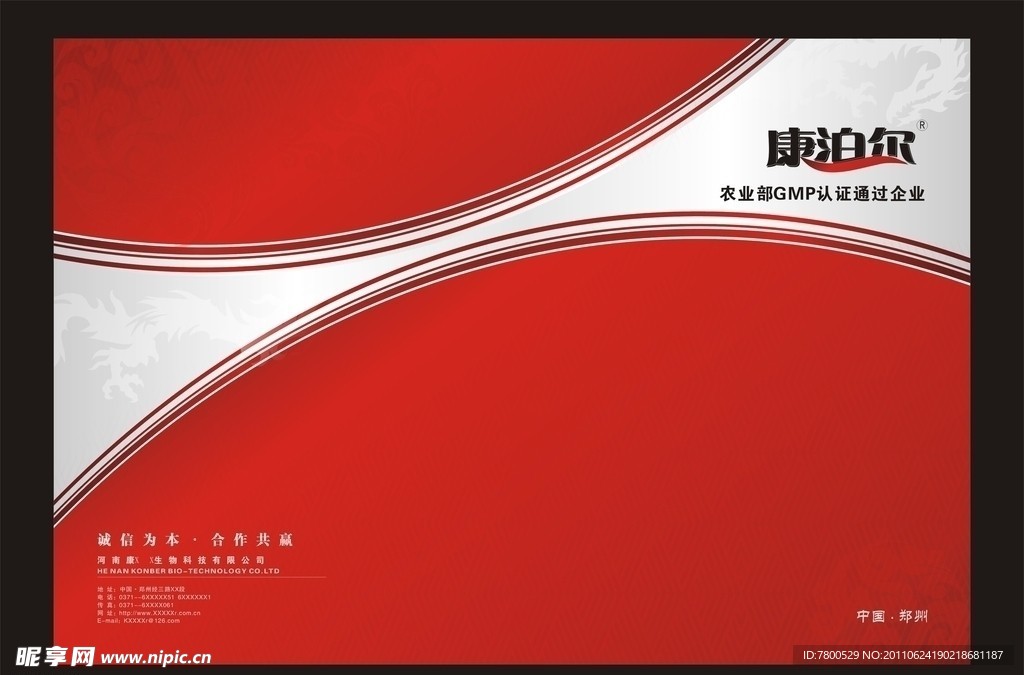The height and width of the screenshot is (675, 1024).
Task: Click the 中国·郑州 text
Action: pos(892,616)
